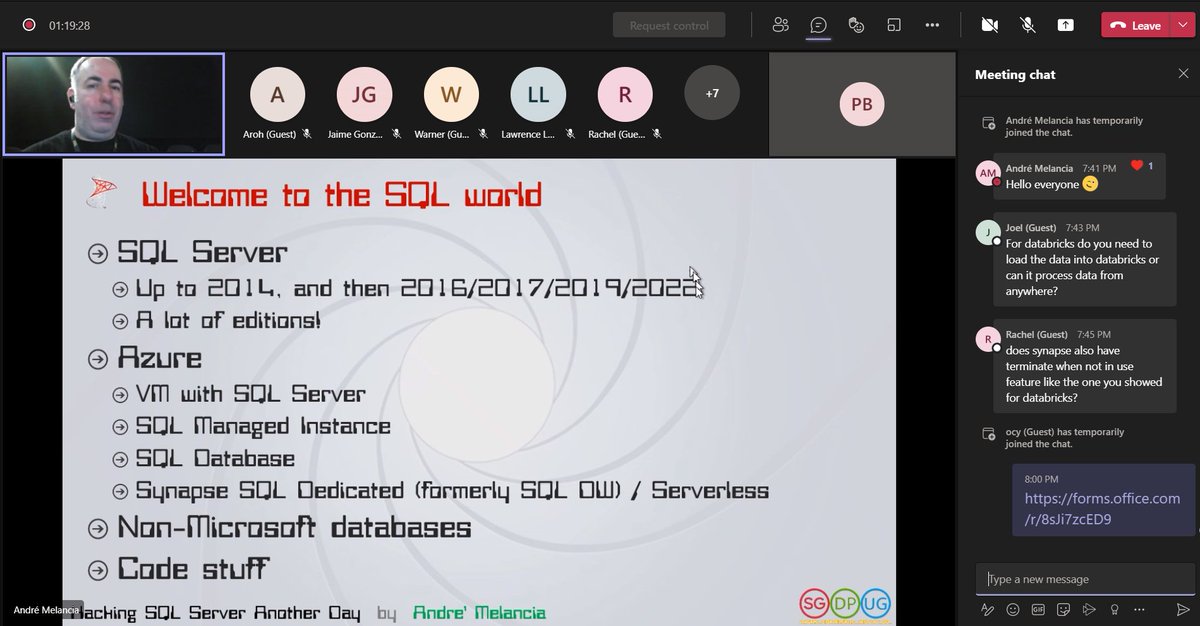
Task: Open more messaging extensions ellipsis below the message box
Action: (x=1139, y=609)
